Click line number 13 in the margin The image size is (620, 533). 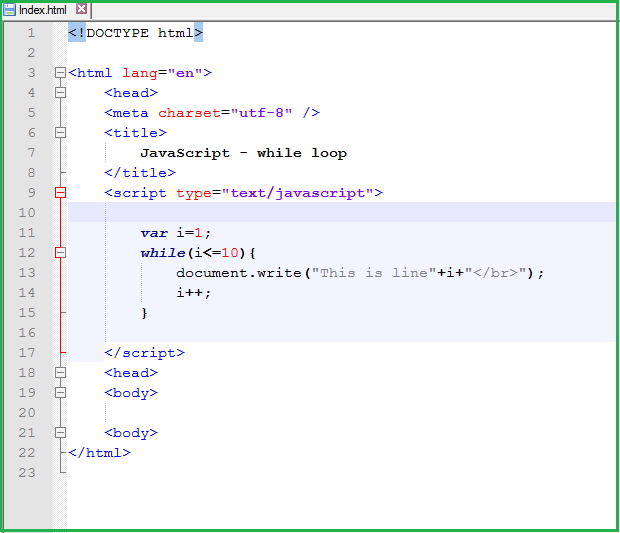(x=27, y=273)
